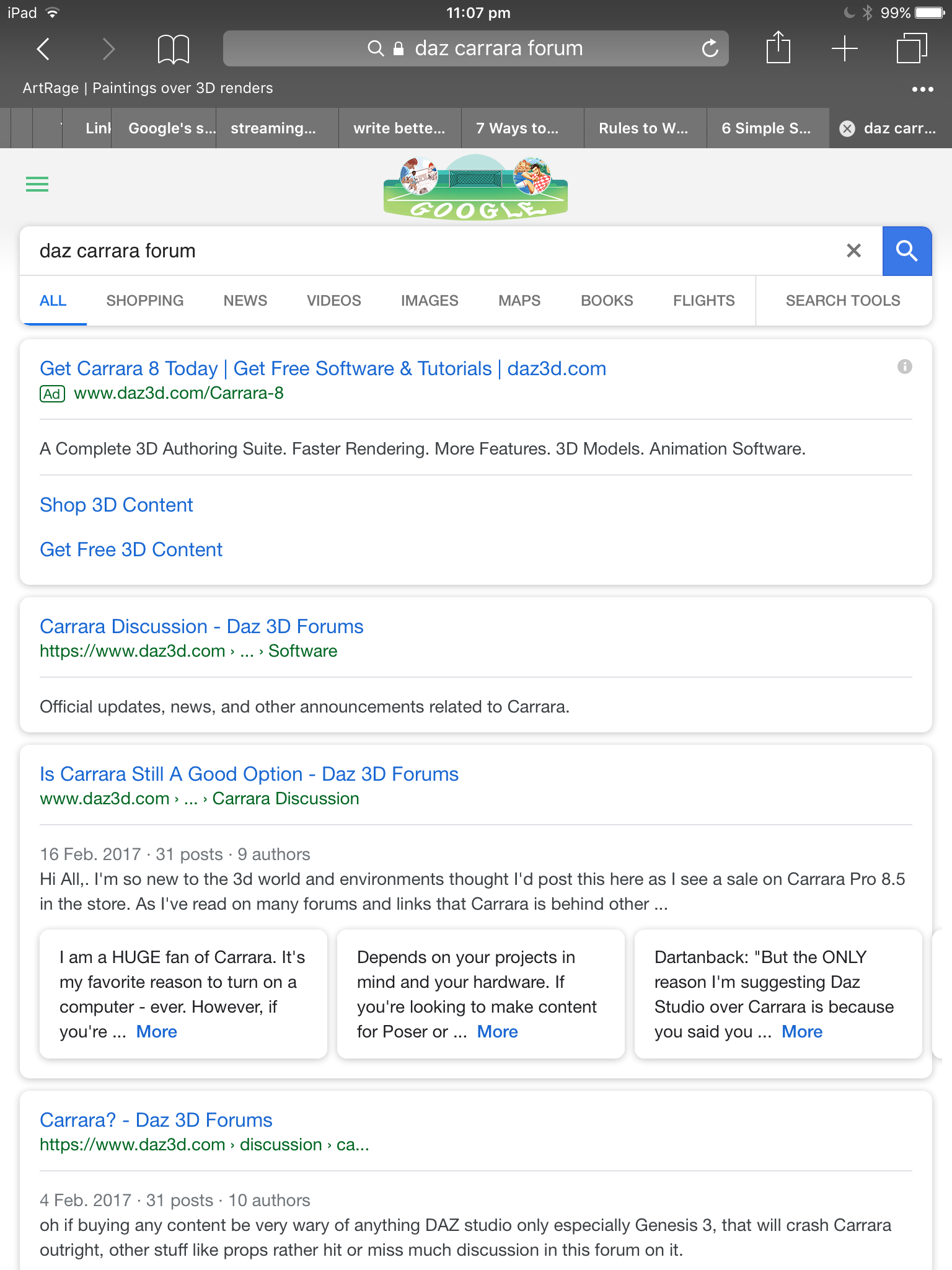Tap the Safari share icon
Image resolution: width=952 pixels, height=1270 pixels.
pyautogui.click(x=778, y=47)
